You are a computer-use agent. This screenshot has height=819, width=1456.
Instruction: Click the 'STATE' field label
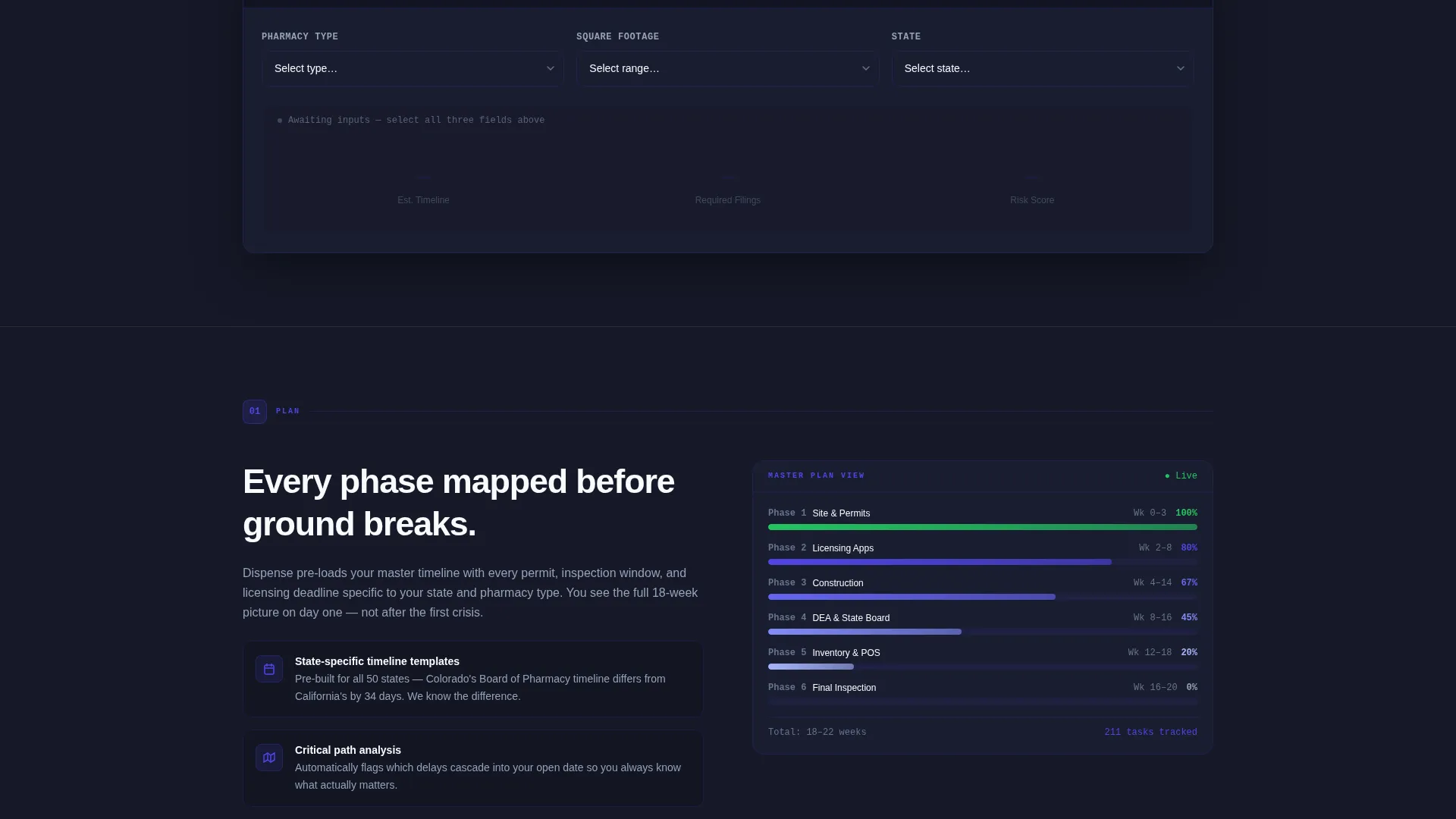click(x=905, y=36)
